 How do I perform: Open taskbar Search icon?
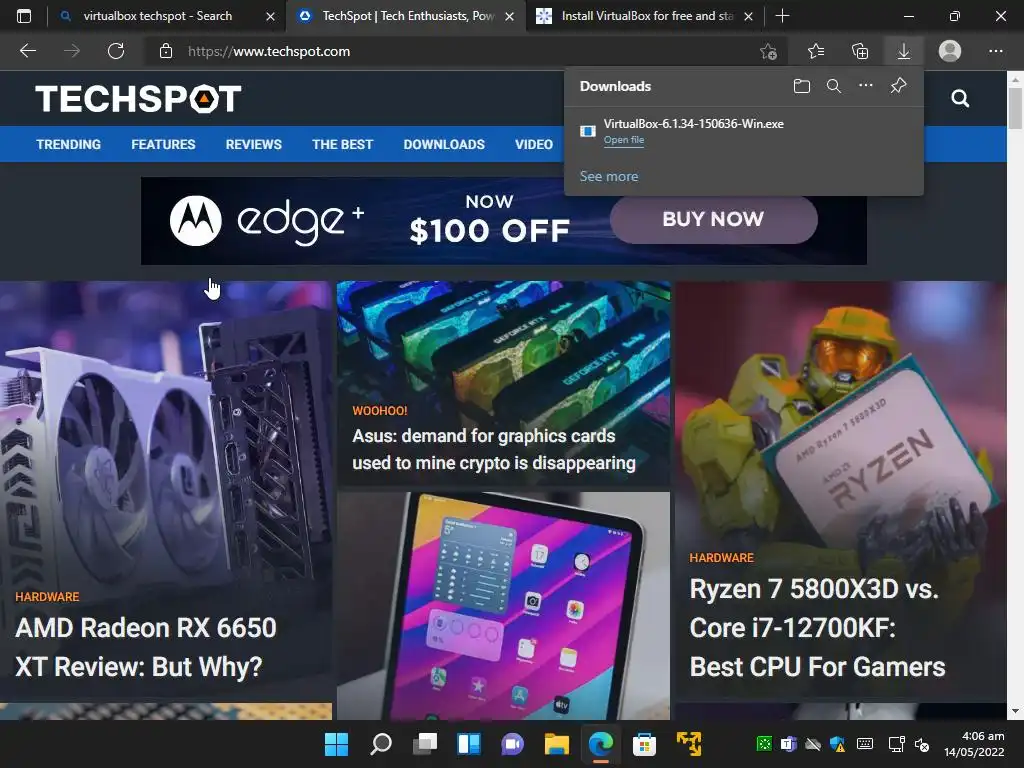click(x=381, y=744)
